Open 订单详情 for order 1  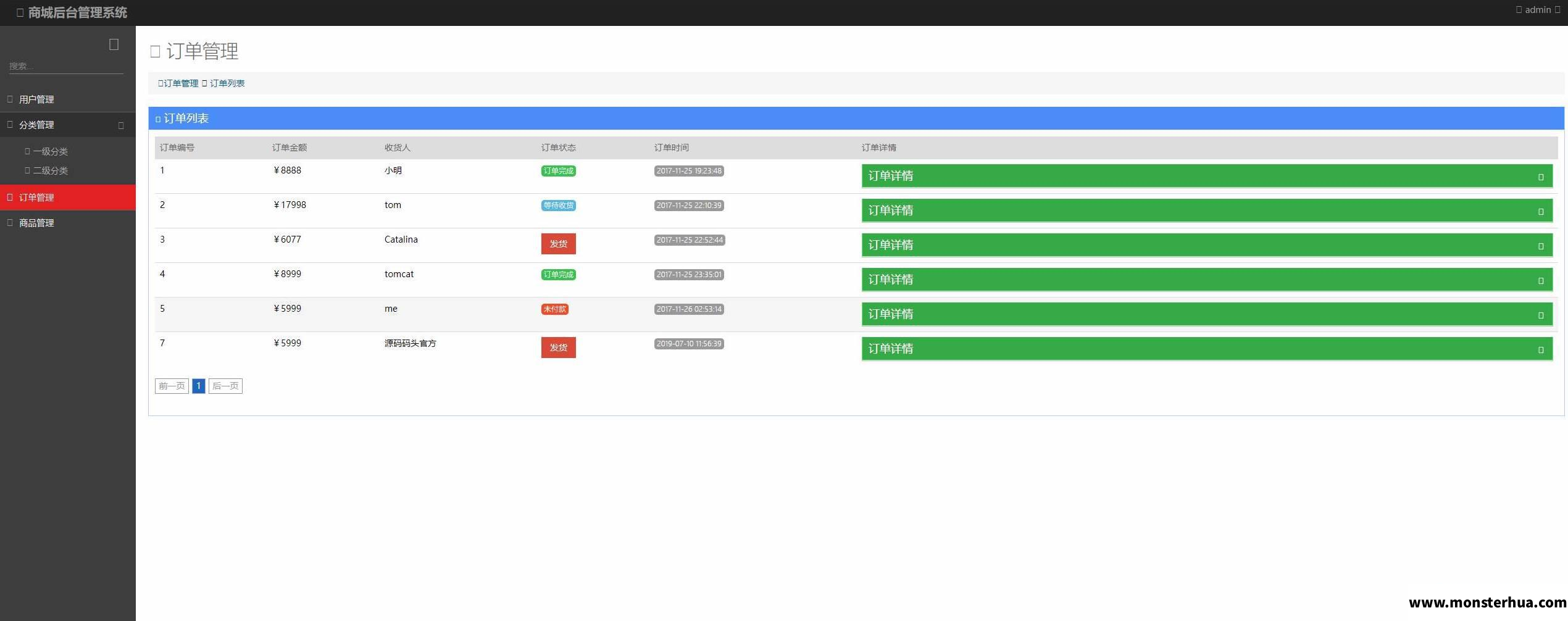(1207, 176)
